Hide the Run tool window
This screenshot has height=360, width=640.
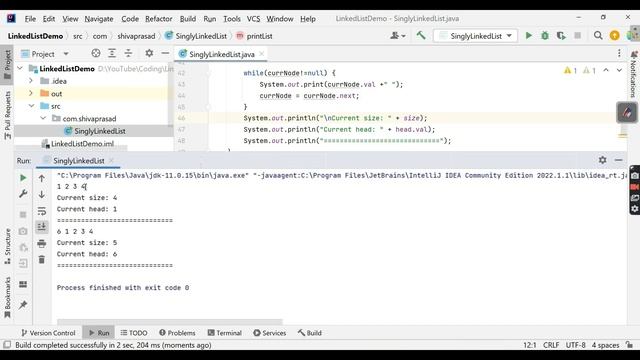pyautogui.click(x=618, y=160)
